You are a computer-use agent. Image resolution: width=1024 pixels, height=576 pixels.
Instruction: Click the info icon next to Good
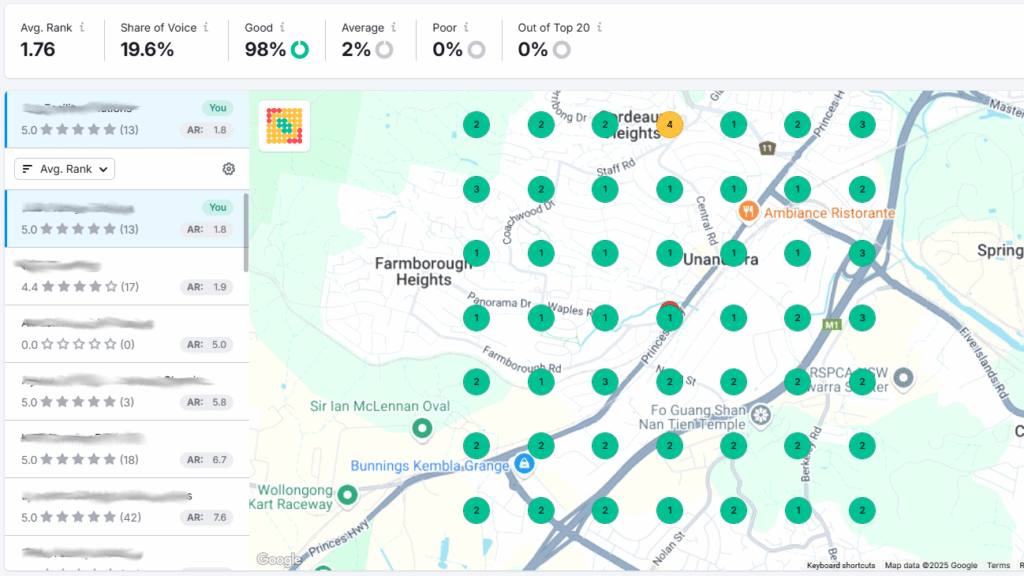pos(283,28)
